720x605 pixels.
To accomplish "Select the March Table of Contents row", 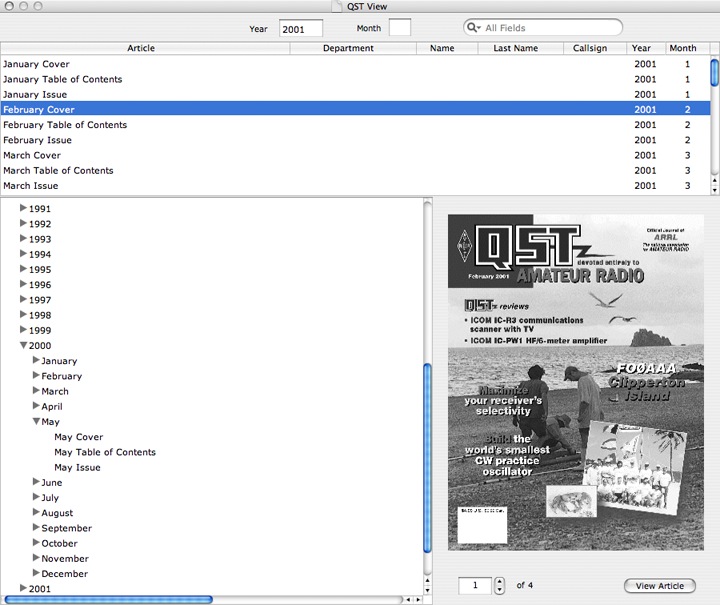I will 355,170.
